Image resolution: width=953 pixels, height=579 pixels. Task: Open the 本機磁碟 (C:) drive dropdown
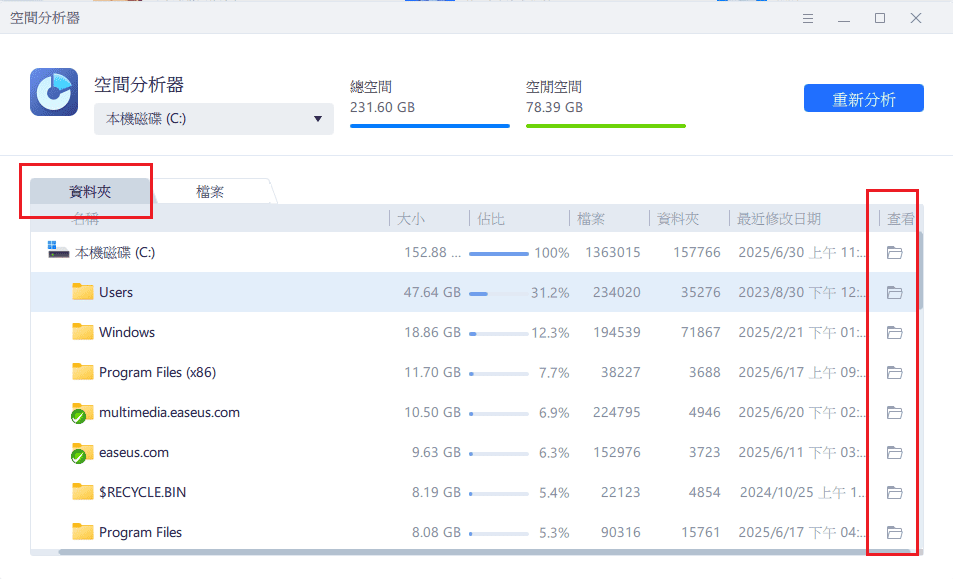(x=214, y=119)
